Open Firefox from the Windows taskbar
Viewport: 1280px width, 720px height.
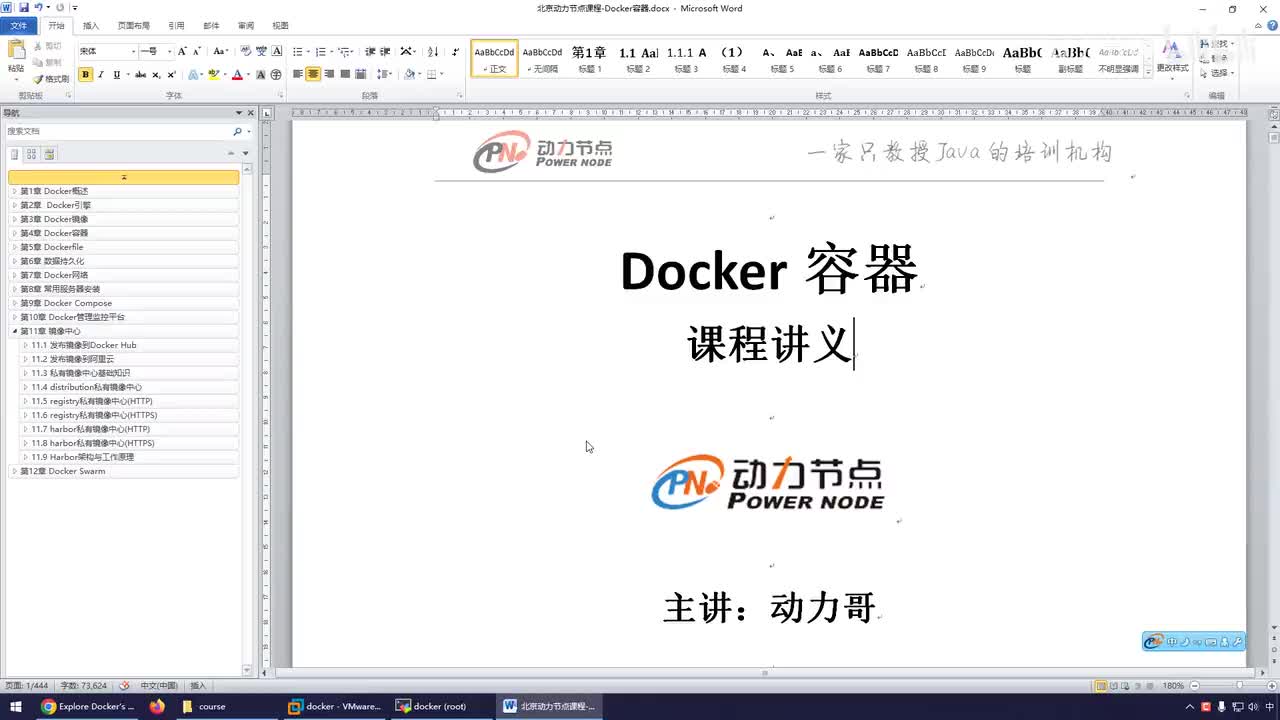[157, 706]
